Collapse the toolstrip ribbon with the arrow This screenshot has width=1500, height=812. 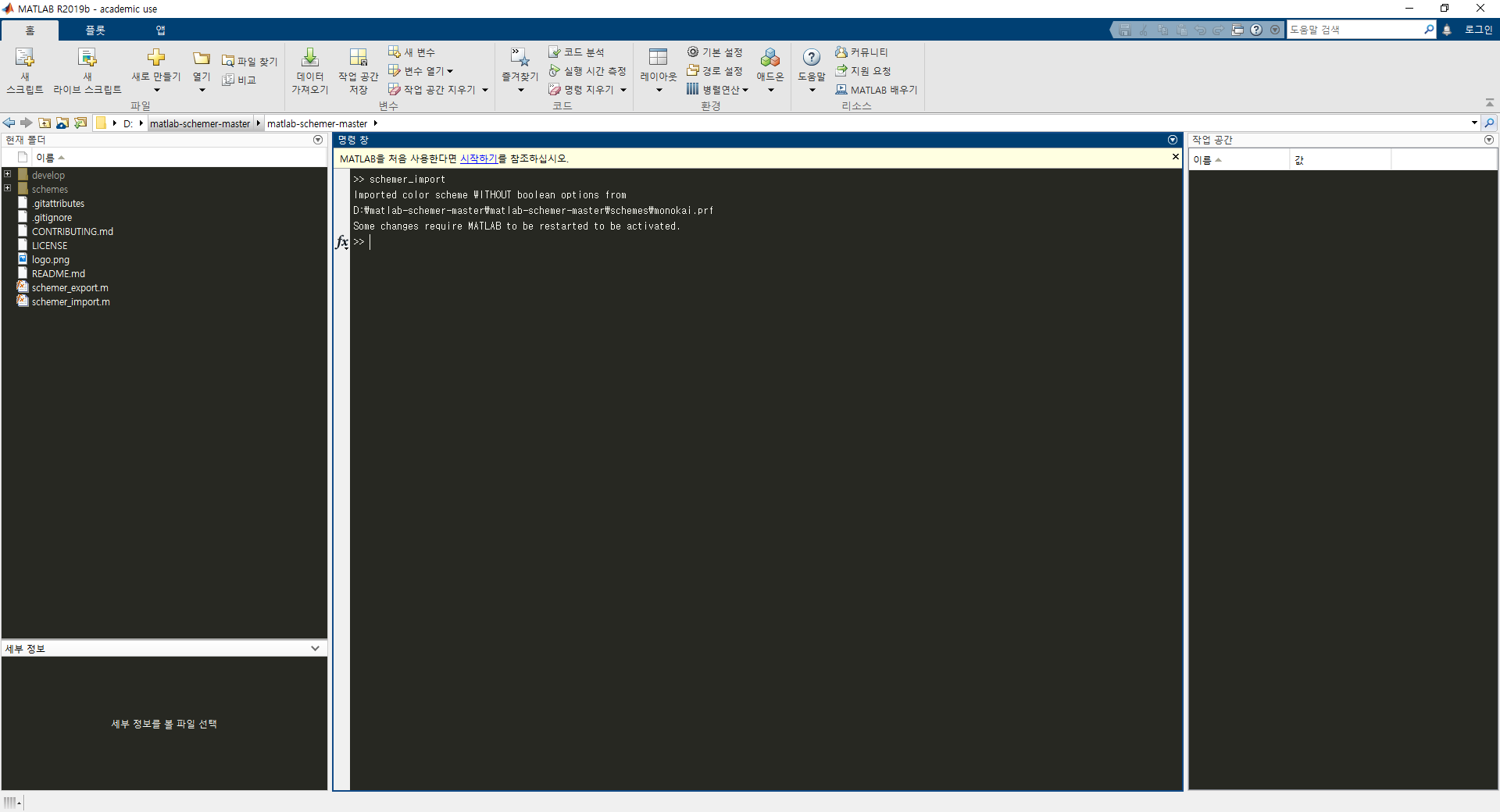(1490, 103)
